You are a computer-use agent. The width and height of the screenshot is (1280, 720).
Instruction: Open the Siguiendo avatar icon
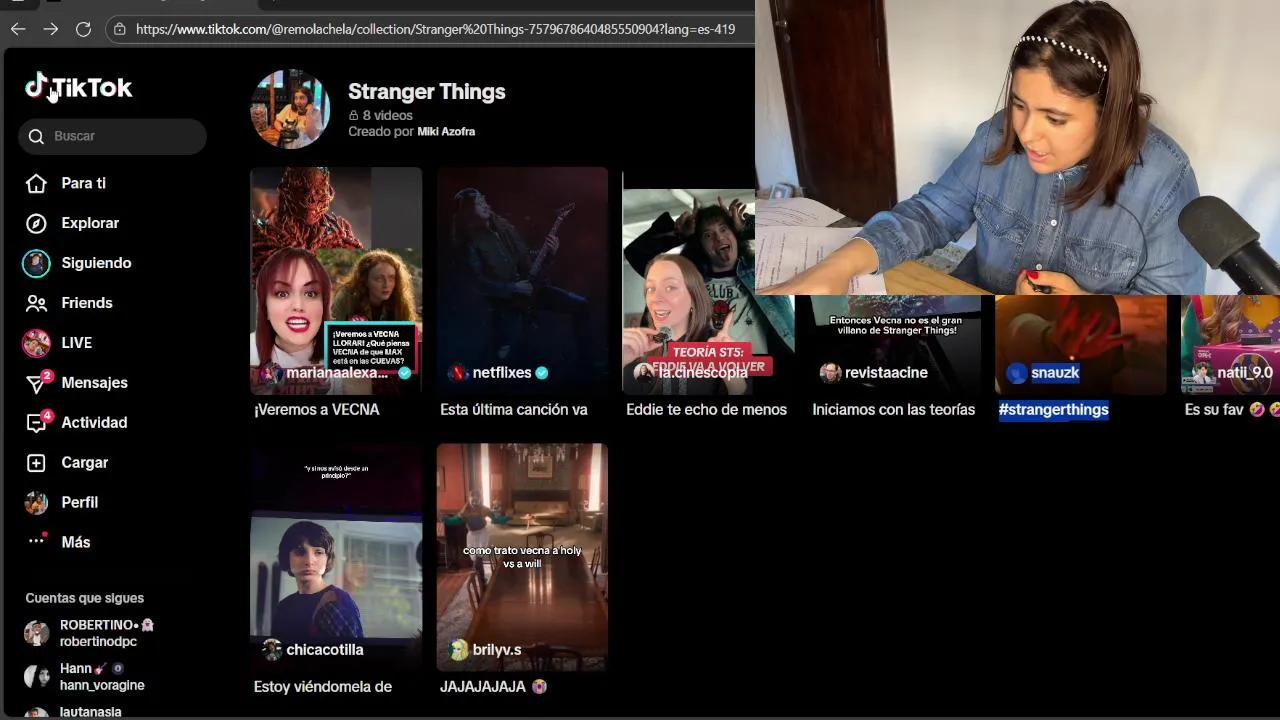pos(36,263)
